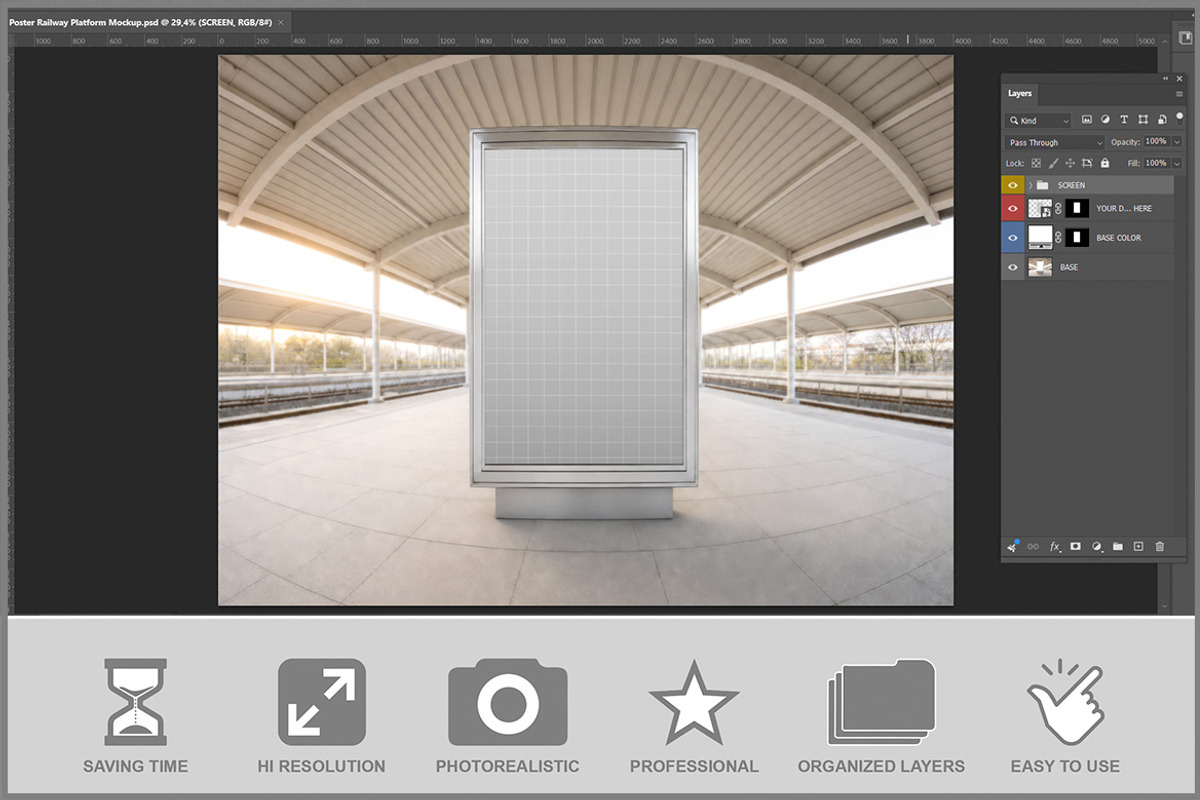Select the Layers panel tab

[x=1020, y=94]
